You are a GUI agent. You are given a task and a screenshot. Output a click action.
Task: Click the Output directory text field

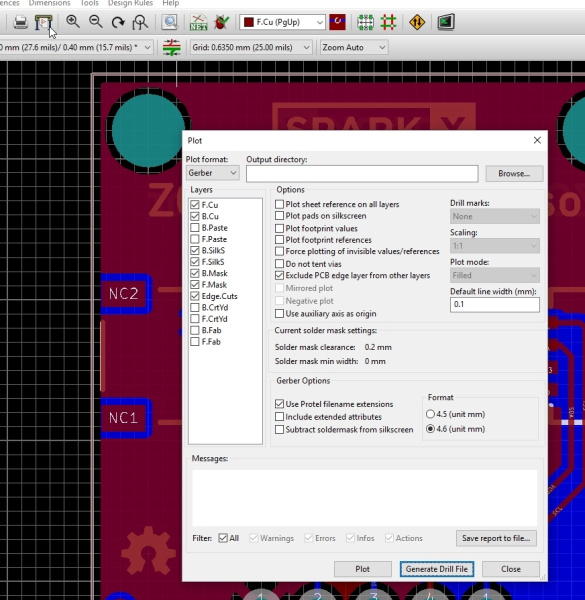click(x=362, y=174)
